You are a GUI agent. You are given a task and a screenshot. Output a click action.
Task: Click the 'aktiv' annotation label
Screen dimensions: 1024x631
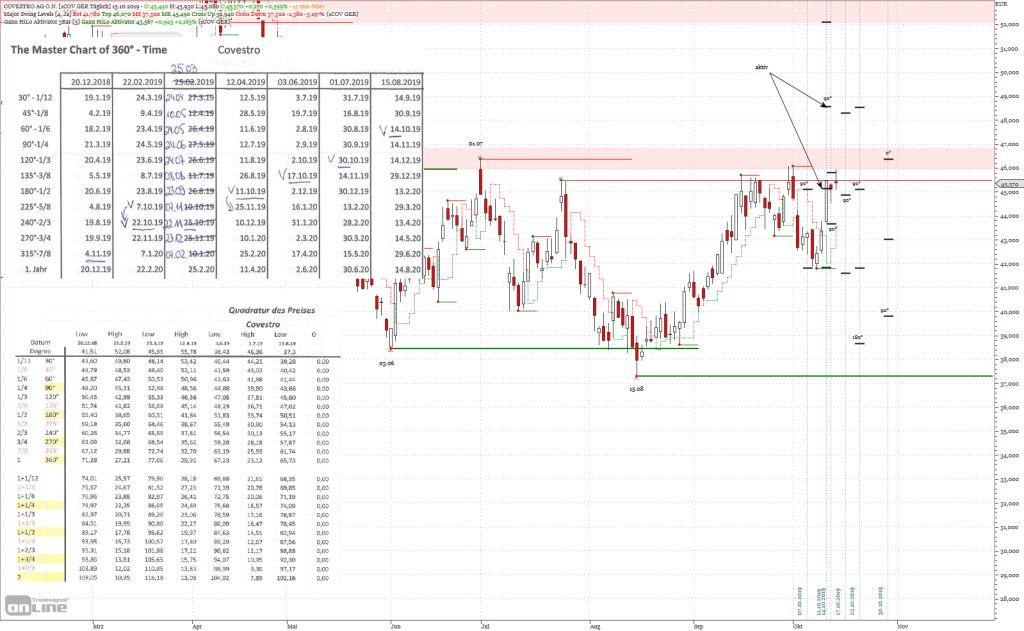coord(761,67)
